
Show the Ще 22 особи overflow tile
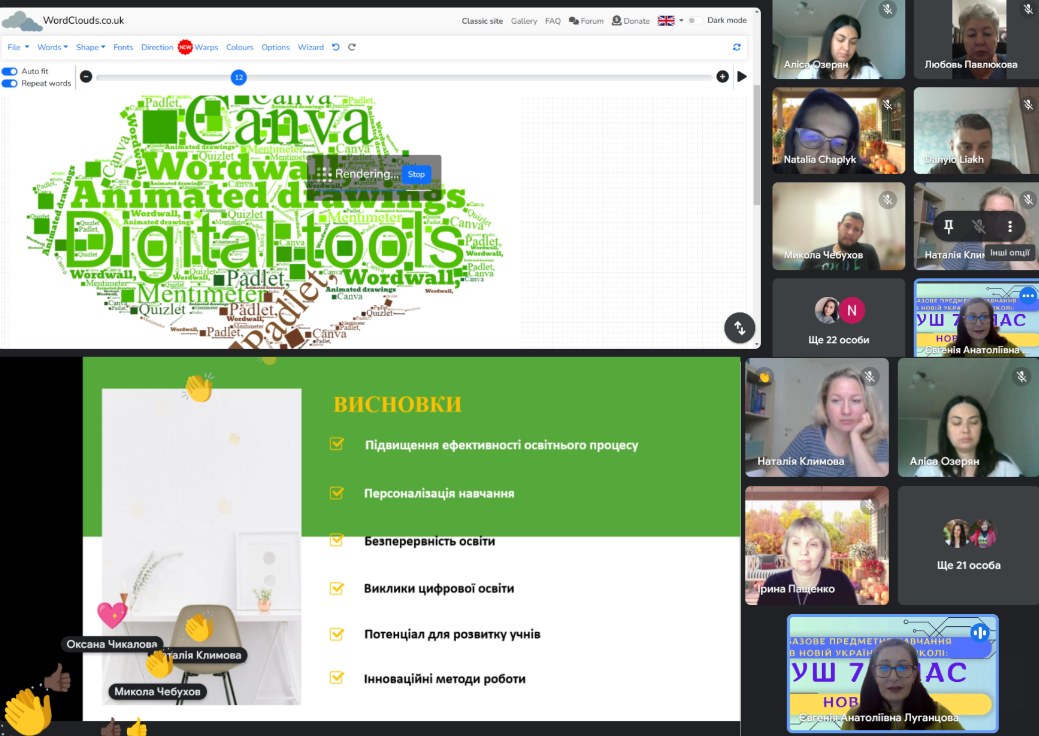[x=839, y=318]
